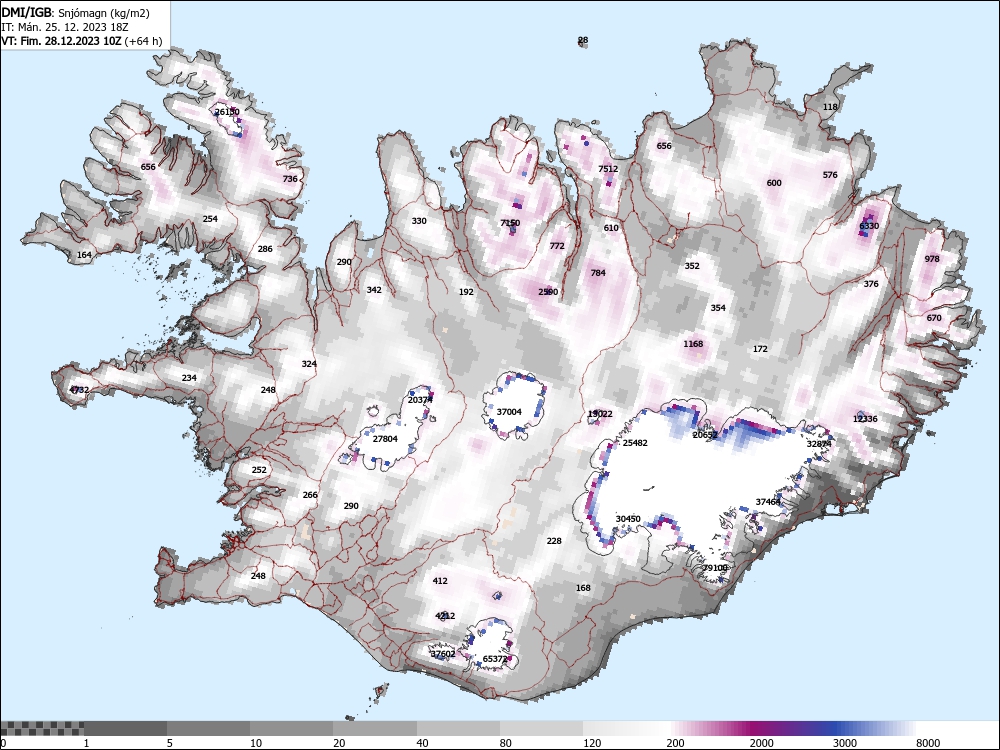Click the value 7150 label
1000x750 pixels.
tap(510, 223)
